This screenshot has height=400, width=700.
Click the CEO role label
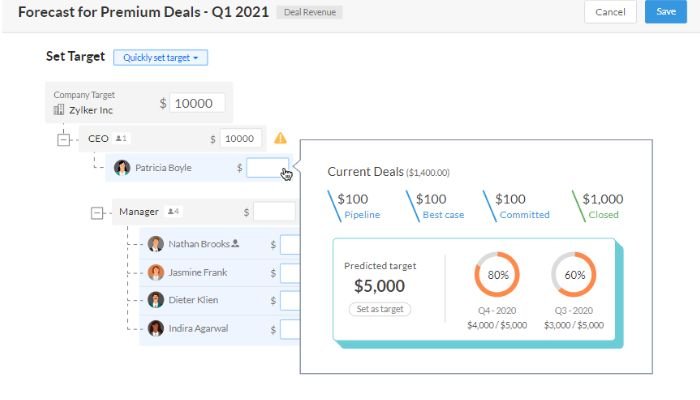click(x=98, y=139)
